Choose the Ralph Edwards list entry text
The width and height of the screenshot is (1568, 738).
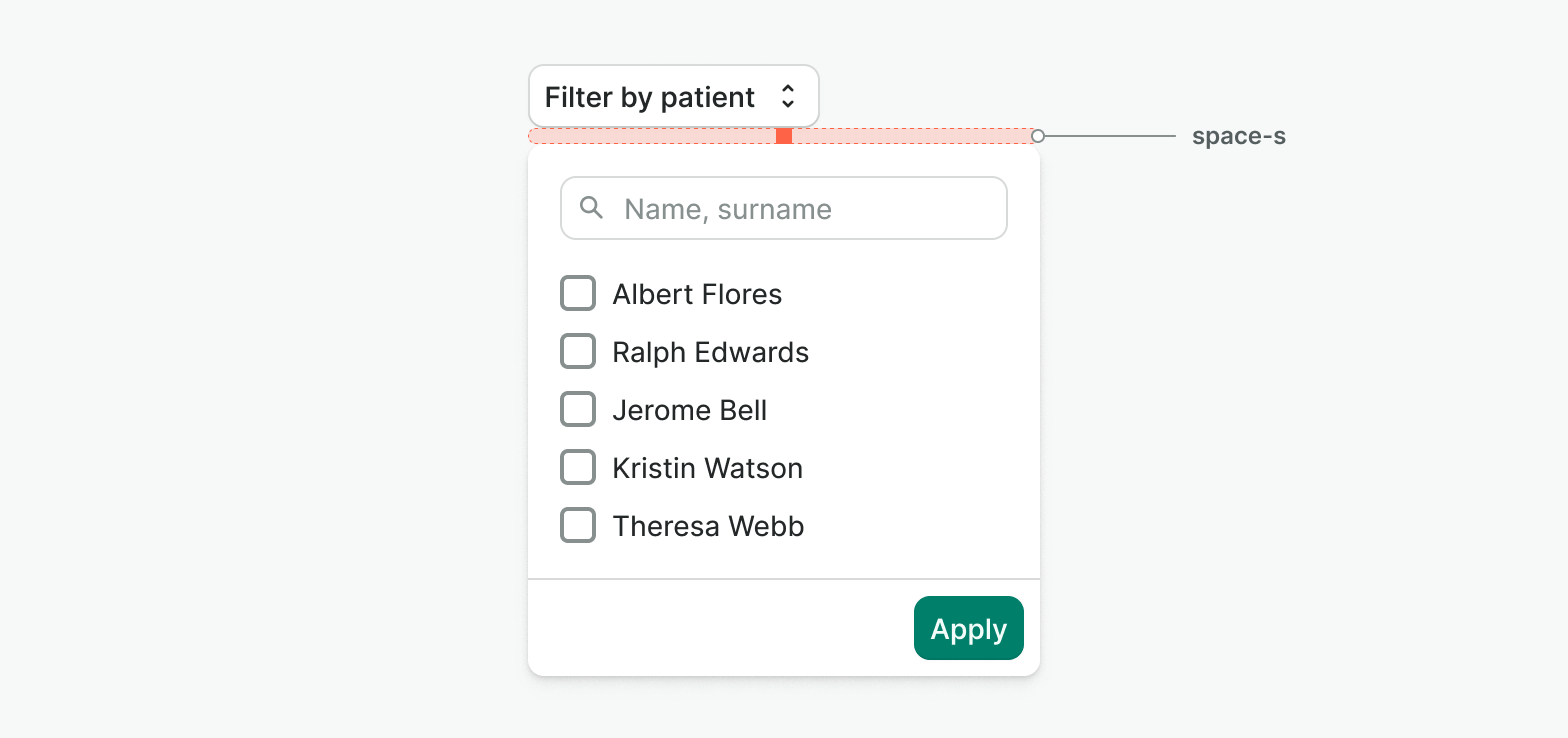click(710, 352)
